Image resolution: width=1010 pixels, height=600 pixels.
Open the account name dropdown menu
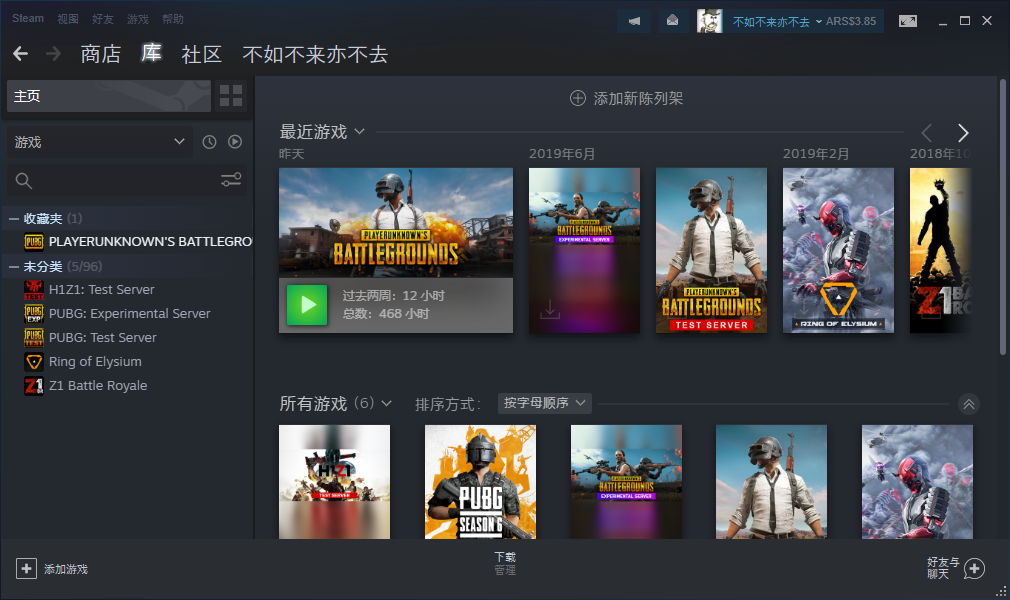(x=776, y=21)
